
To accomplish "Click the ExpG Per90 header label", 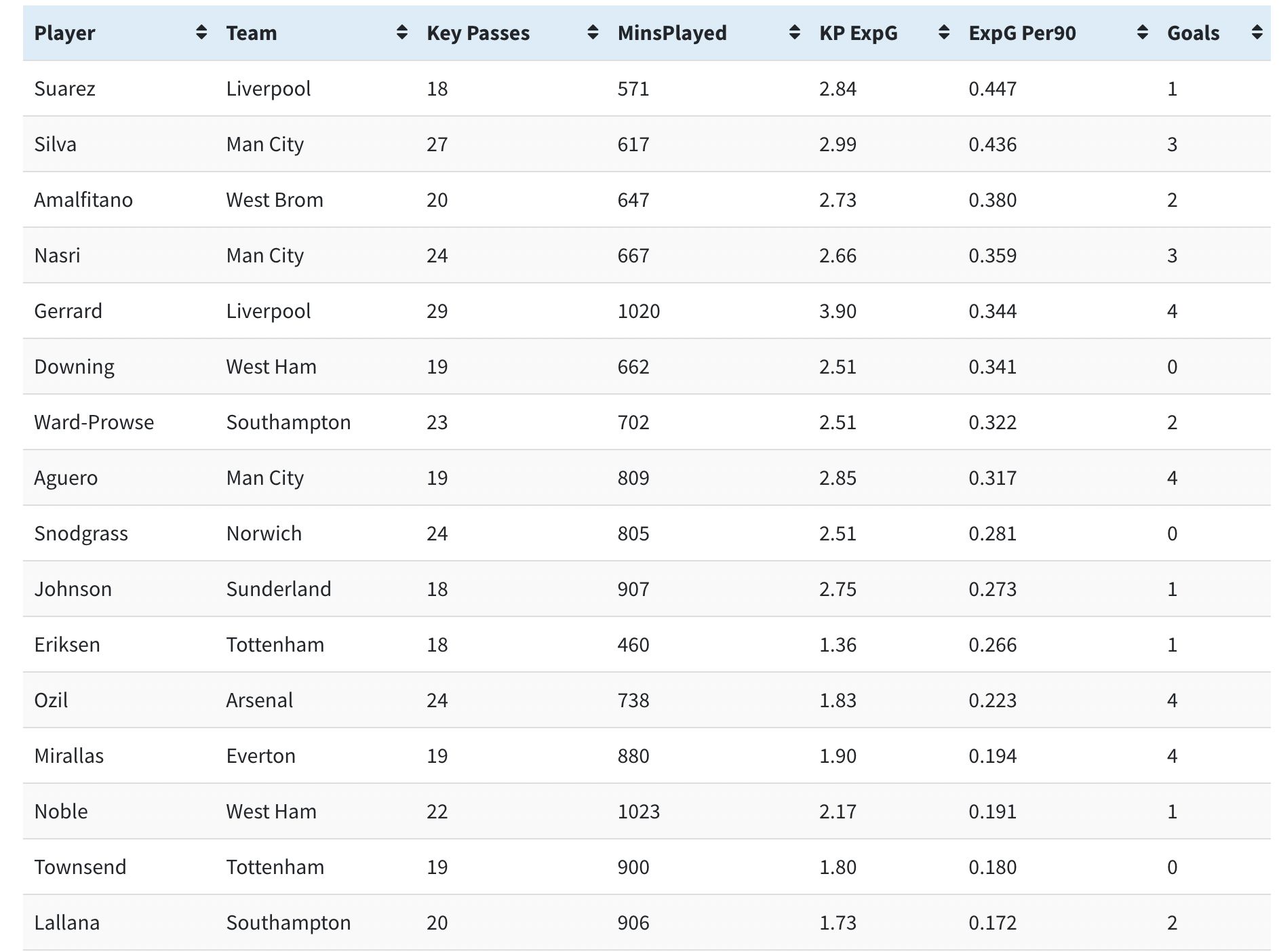I will coord(1022,33).
